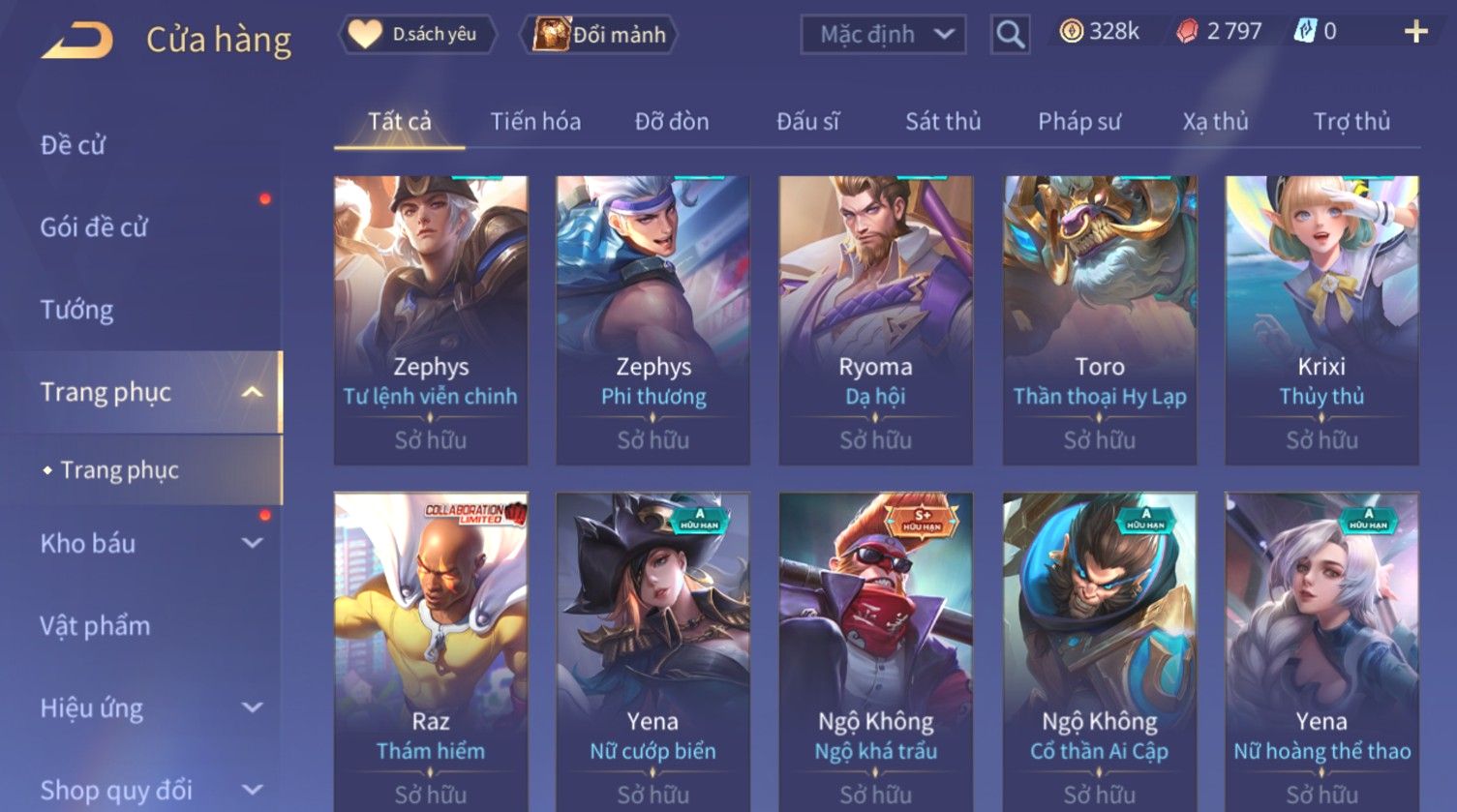Tap the blue voucher ticket icon

coord(1304,32)
